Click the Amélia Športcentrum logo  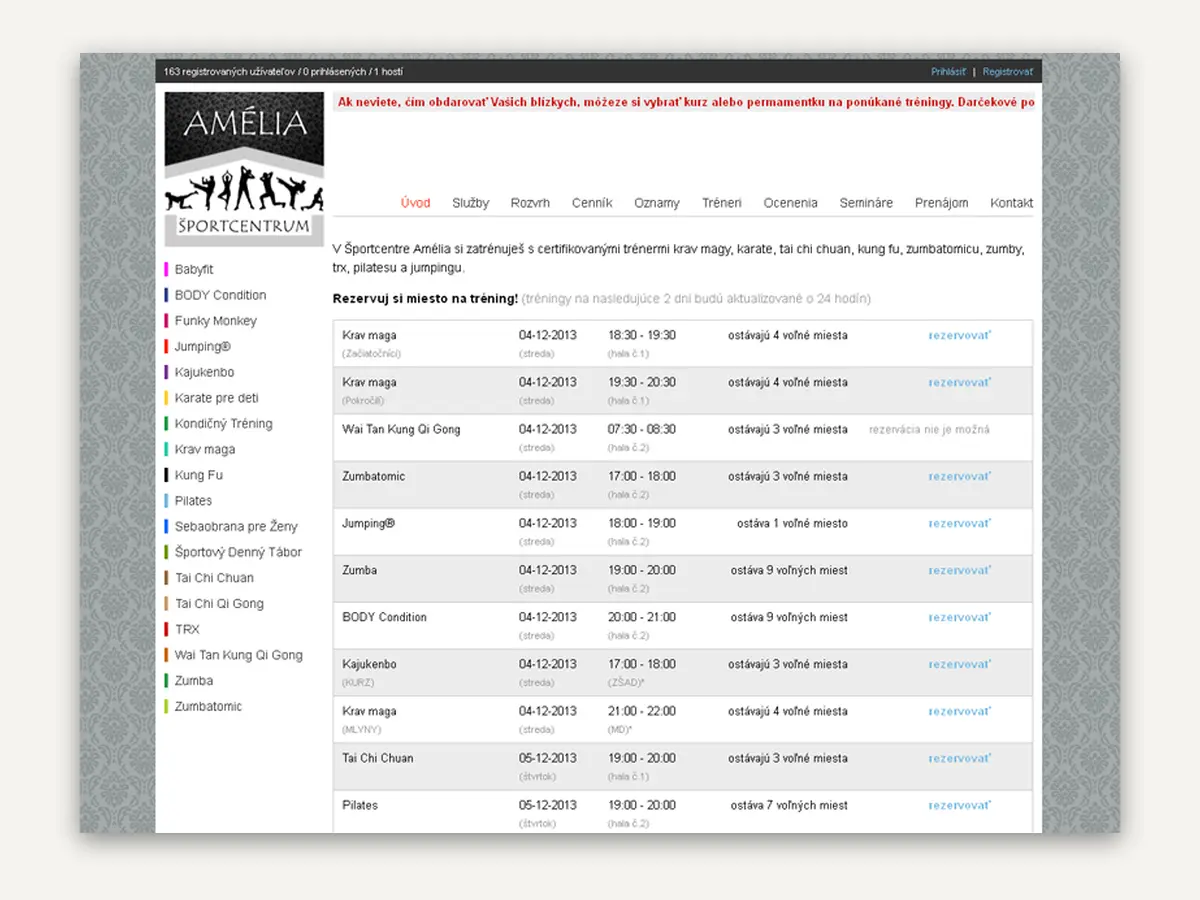pyautogui.click(x=244, y=169)
